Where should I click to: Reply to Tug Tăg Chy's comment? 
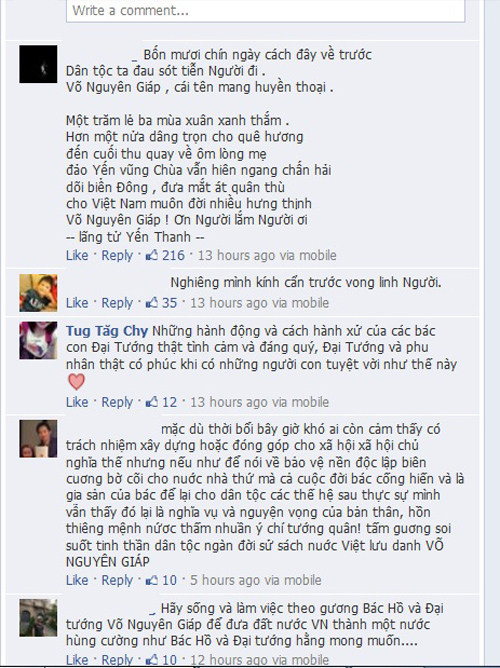(117, 402)
